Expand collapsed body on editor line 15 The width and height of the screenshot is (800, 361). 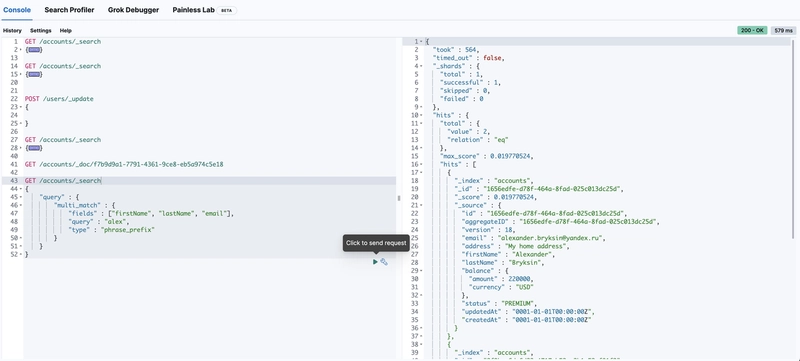pos(20,74)
